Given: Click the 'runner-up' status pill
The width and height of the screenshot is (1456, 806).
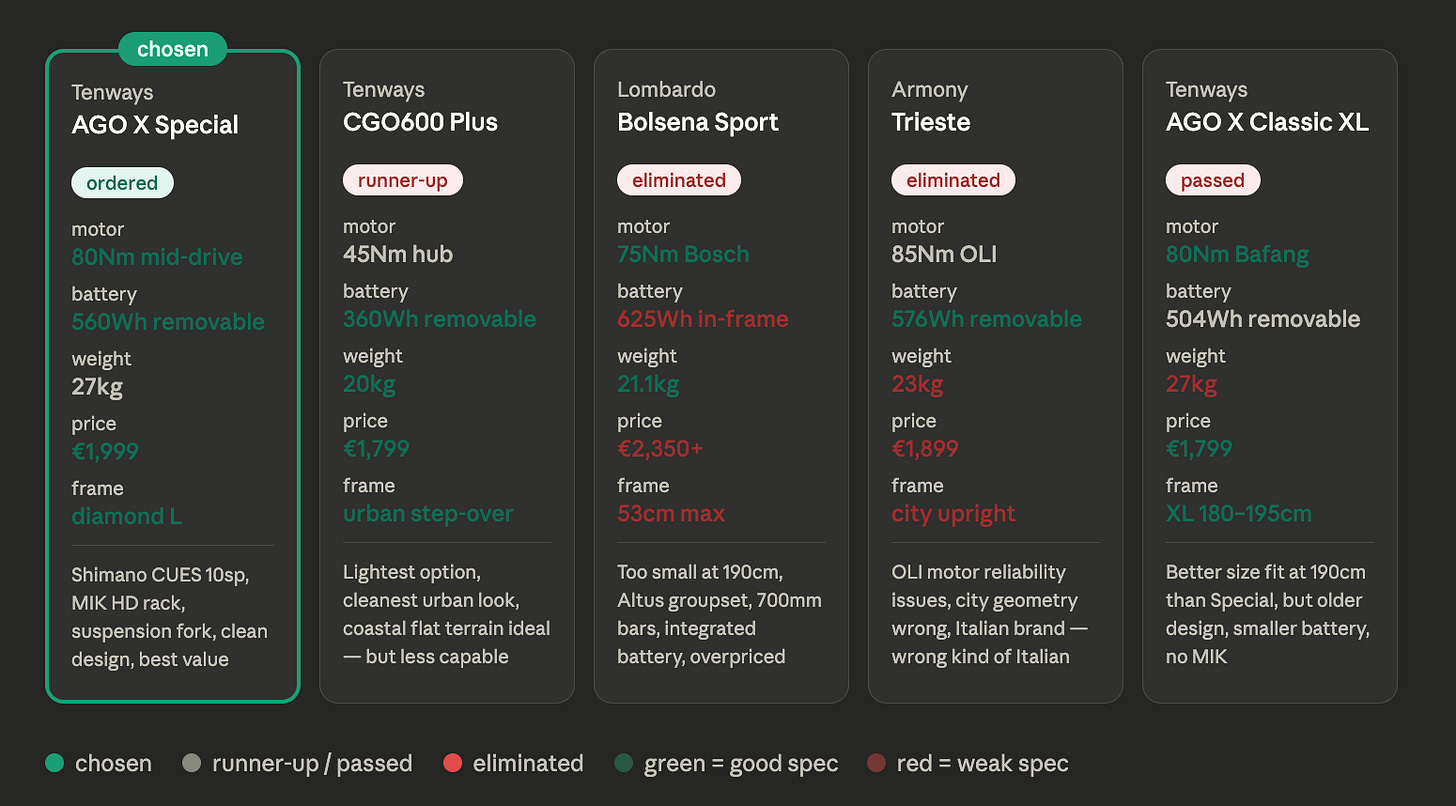Looking at the screenshot, I should pos(402,180).
